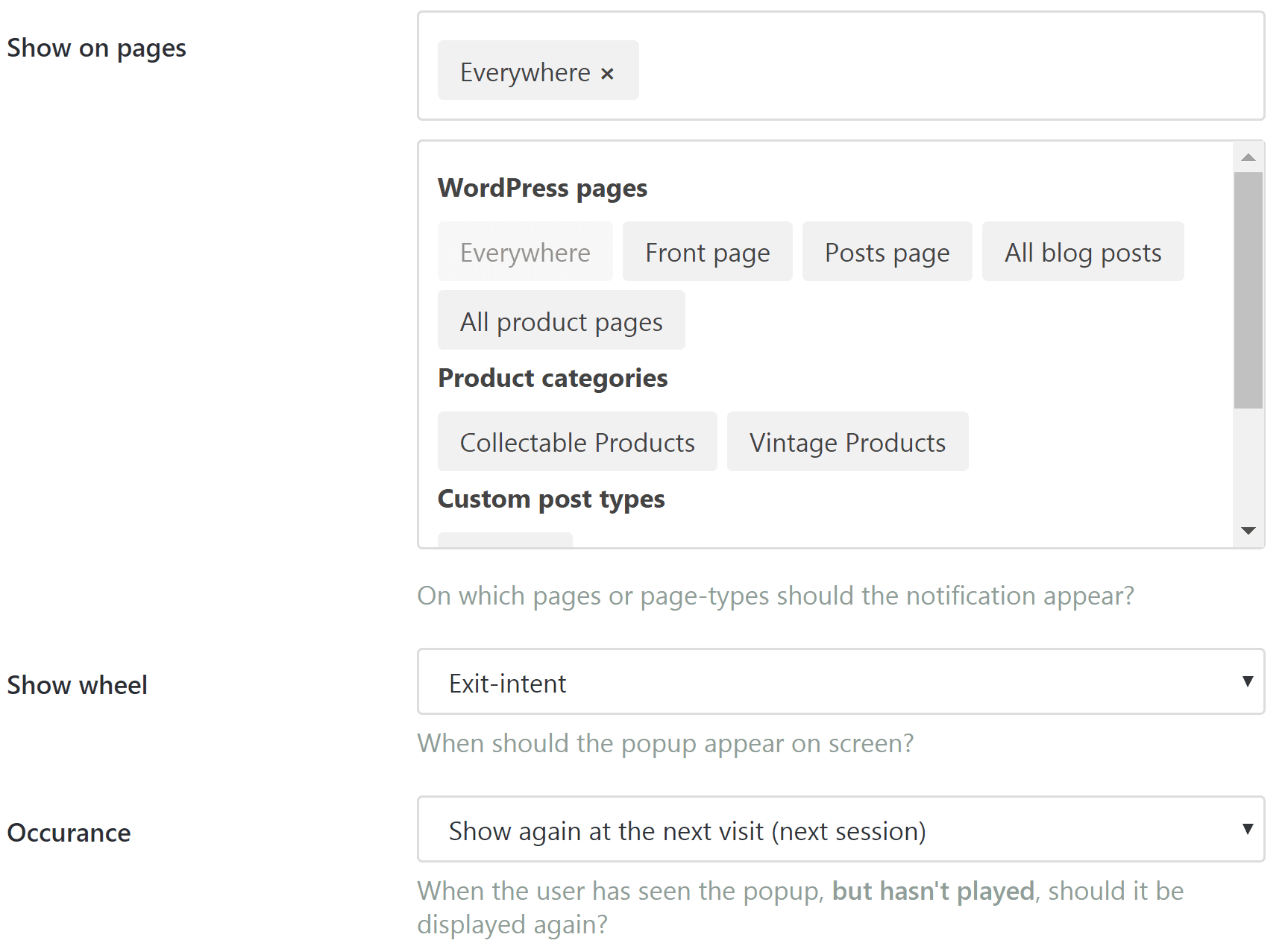The width and height of the screenshot is (1288, 949).
Task: Pick the Vintage Products category
Action: (x=847, y=442)
